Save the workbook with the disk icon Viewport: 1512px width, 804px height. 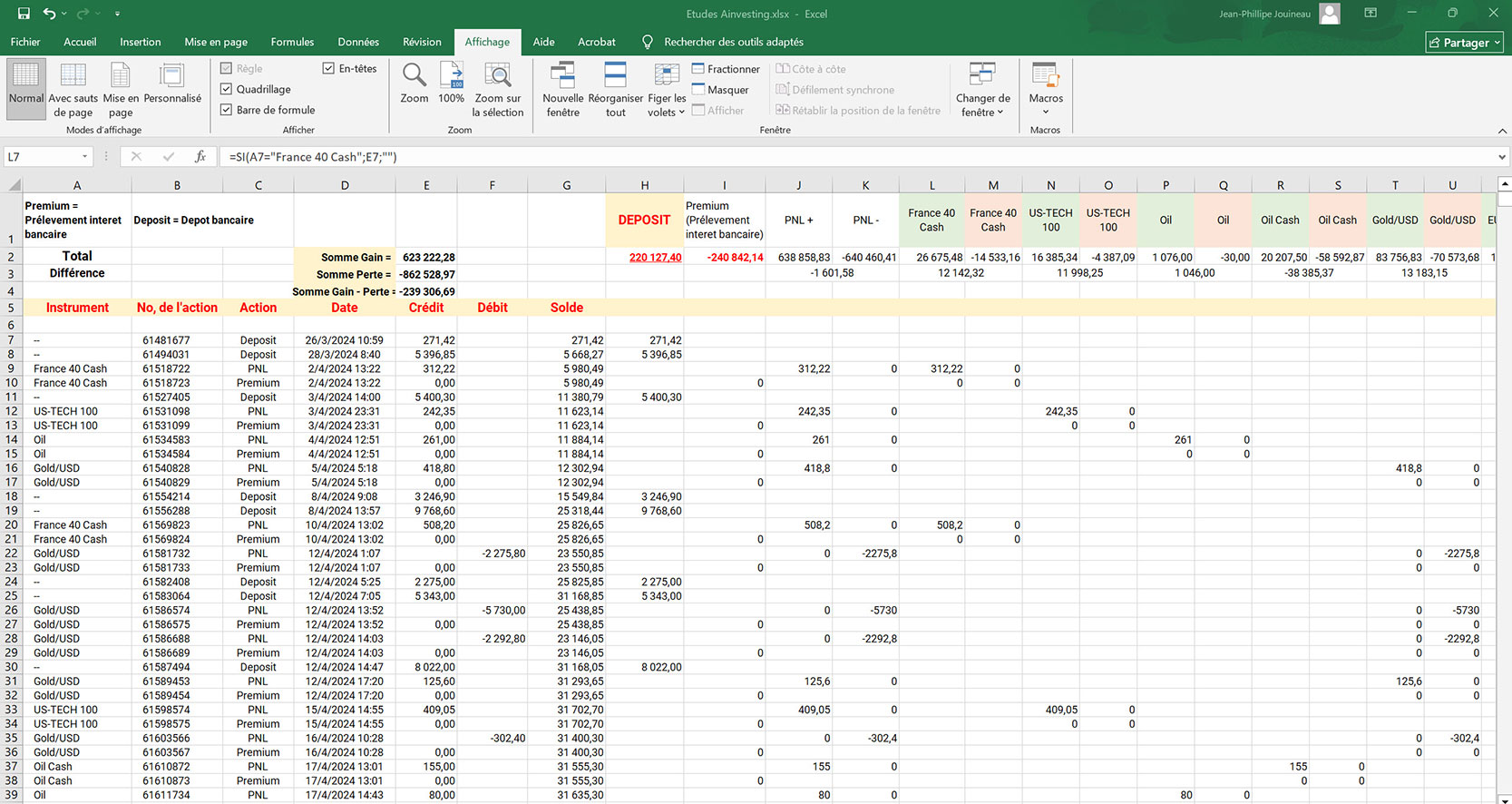[24, 14]
